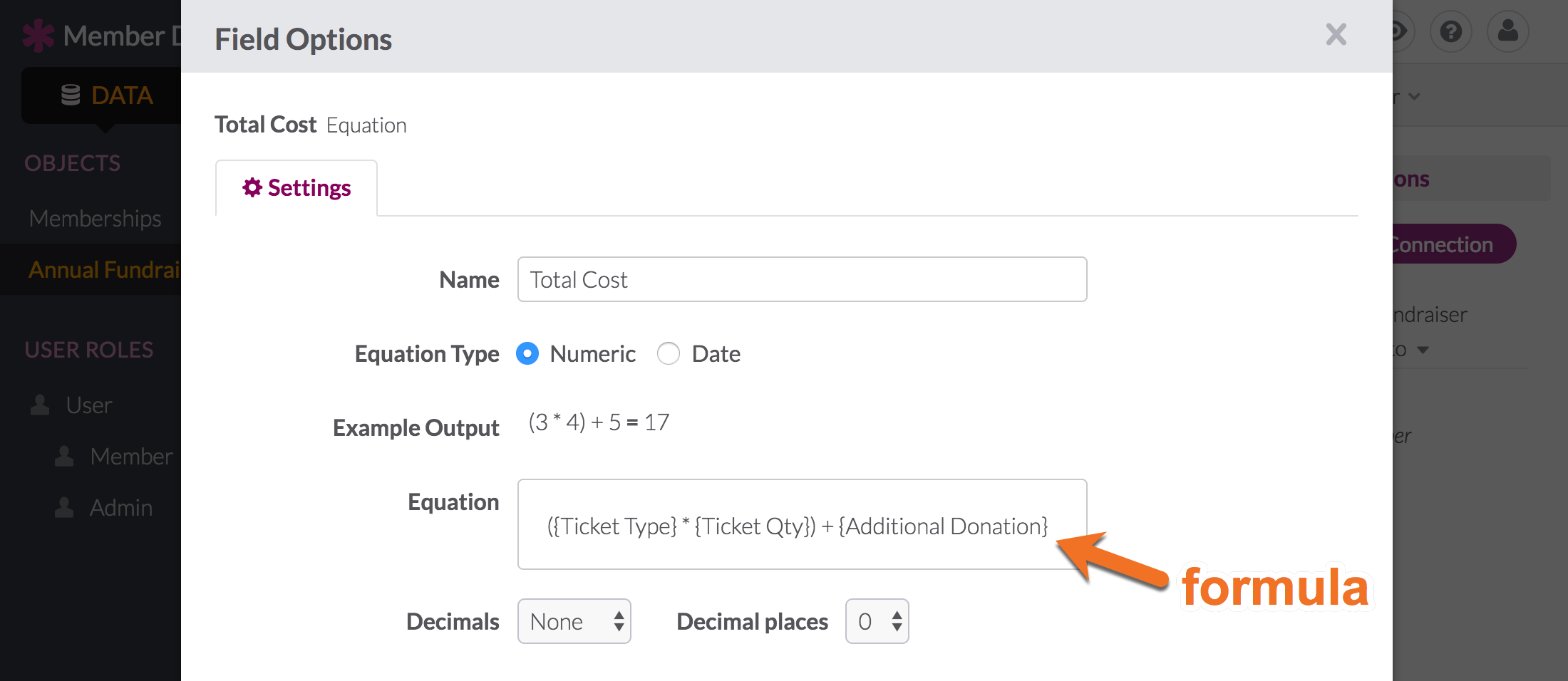This screenshot has width=1568, height=681.
Task: Click into the Equation formula field
Action: 803,524
